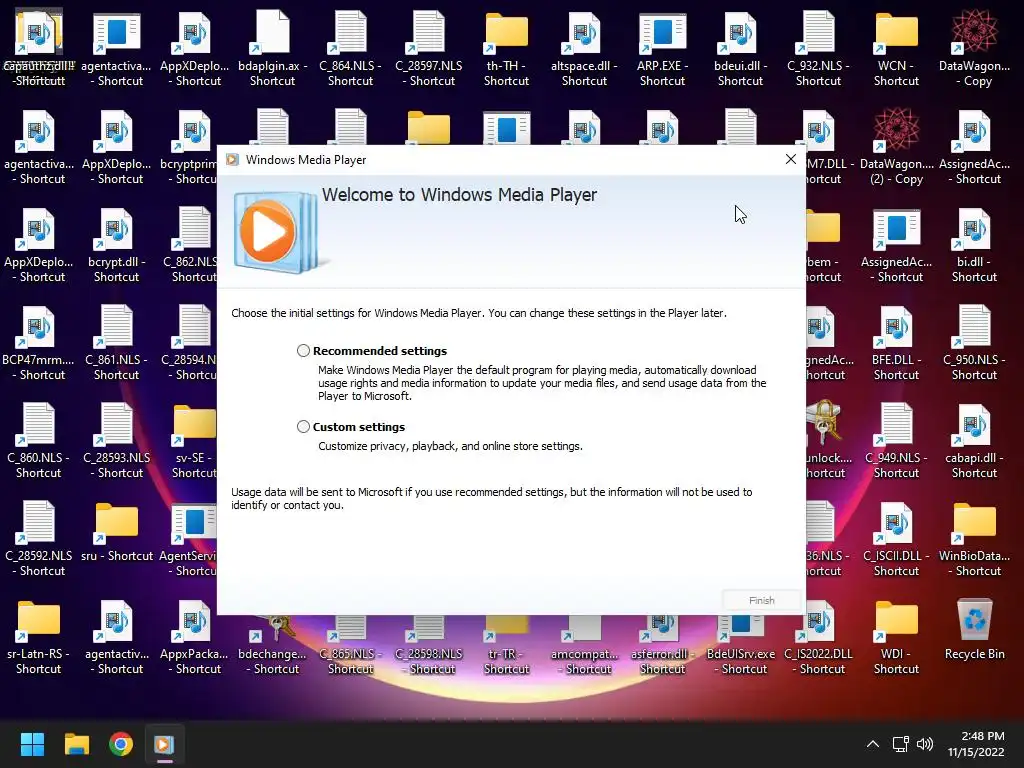Select the C_950.NLS - Shortcut icon
Image resolution: width=1024 pixels, height=768 pixels.
(x=974, y=344)
